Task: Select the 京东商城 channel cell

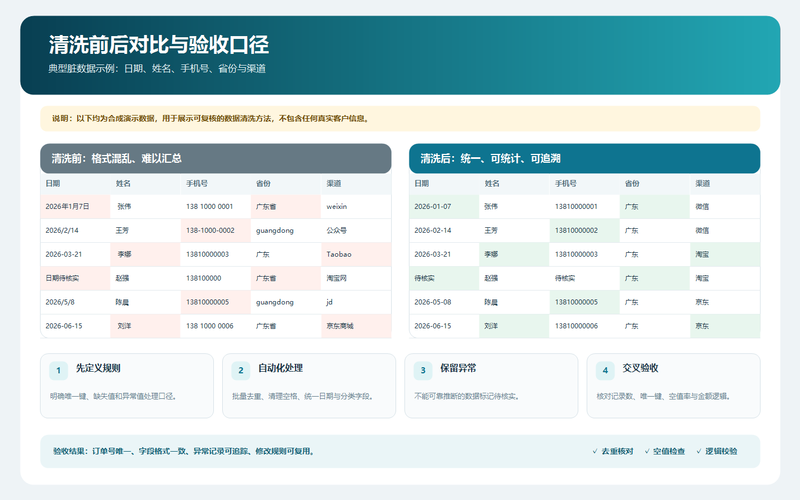Action: point(356,326)
